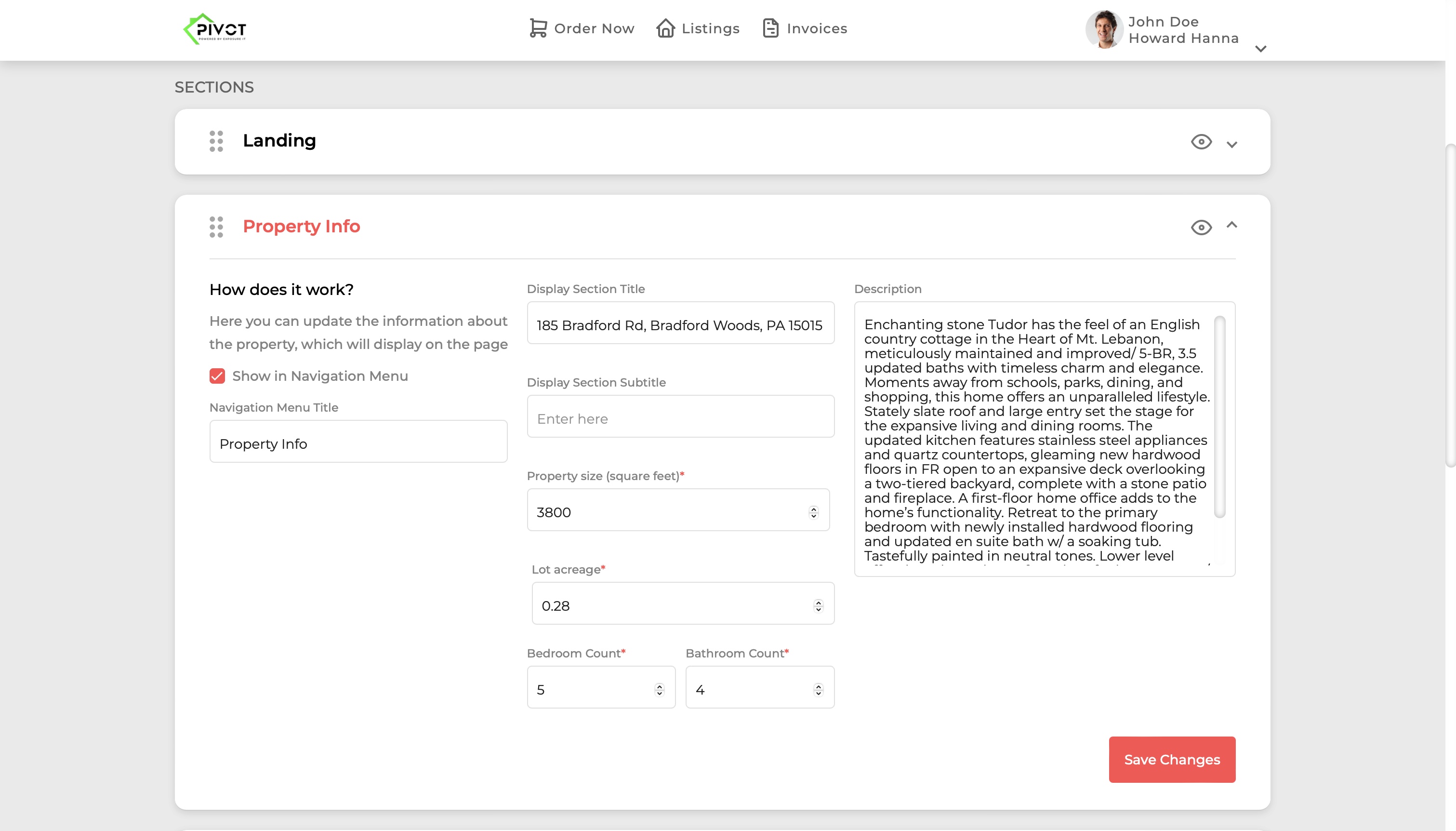Click the Order Now link
Screen dimensions: 1456x831
(x=594, y=28)
